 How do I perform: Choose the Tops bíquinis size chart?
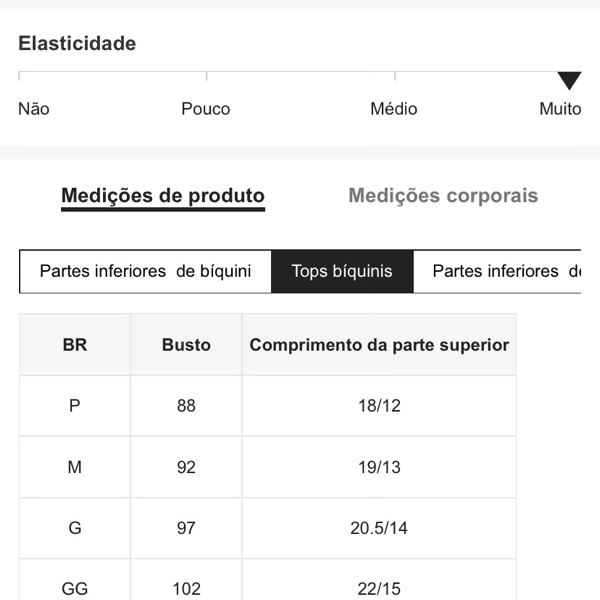342,271
